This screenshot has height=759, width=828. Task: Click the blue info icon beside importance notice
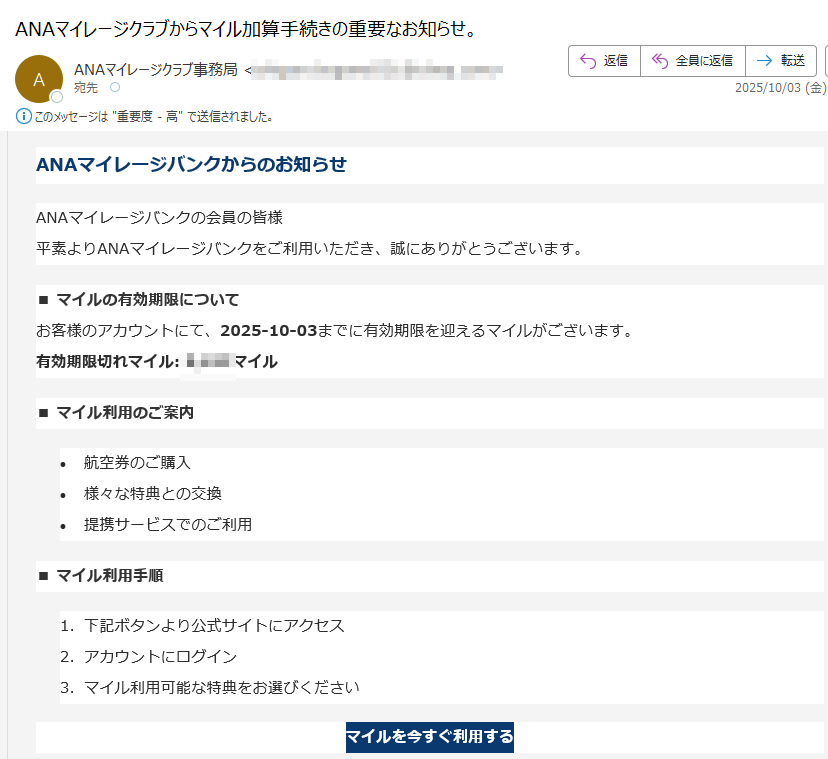[24, 116]
